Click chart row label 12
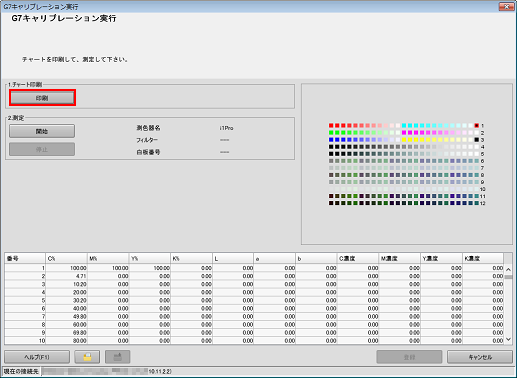This screenshot has width=517, height=378. 482,203
